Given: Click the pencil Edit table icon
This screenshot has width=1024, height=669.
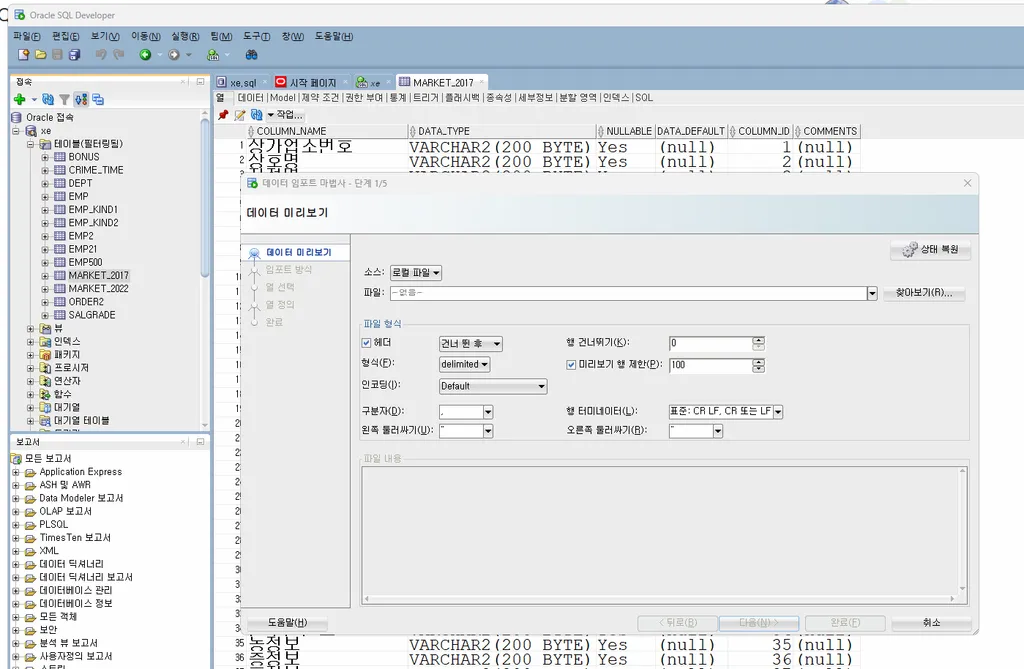Looking at the screenshot, I should click(x=240, y=115).
